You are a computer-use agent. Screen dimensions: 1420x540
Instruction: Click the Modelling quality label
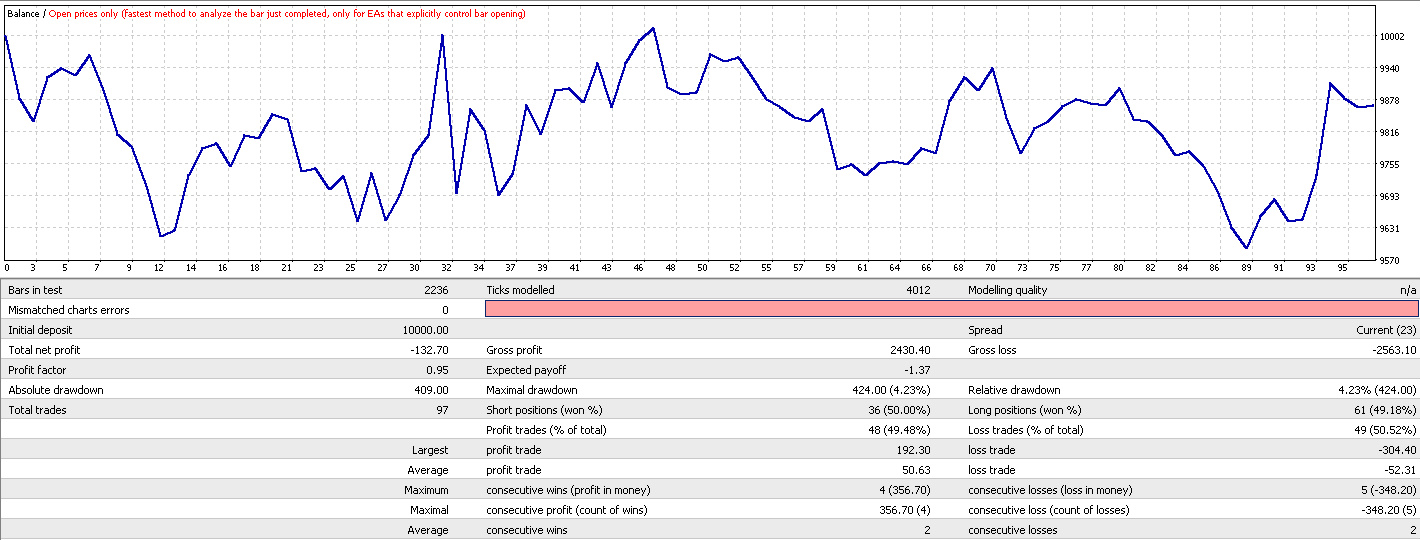tap(1007, 290)
